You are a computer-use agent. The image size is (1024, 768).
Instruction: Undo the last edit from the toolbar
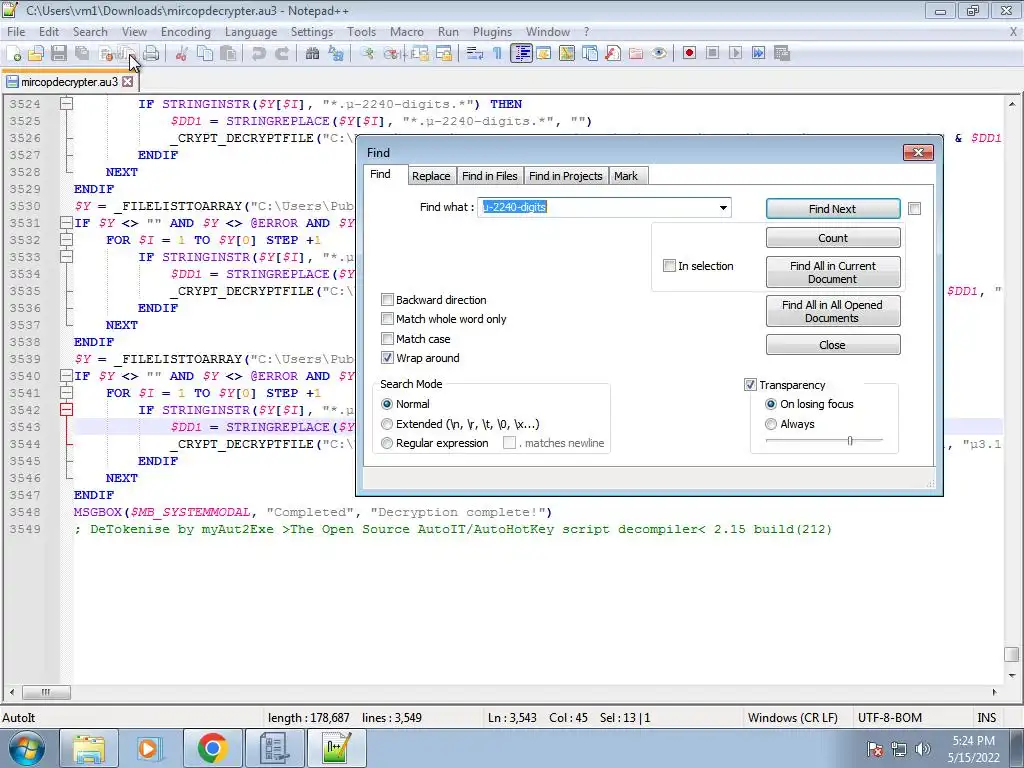[259, 54]
